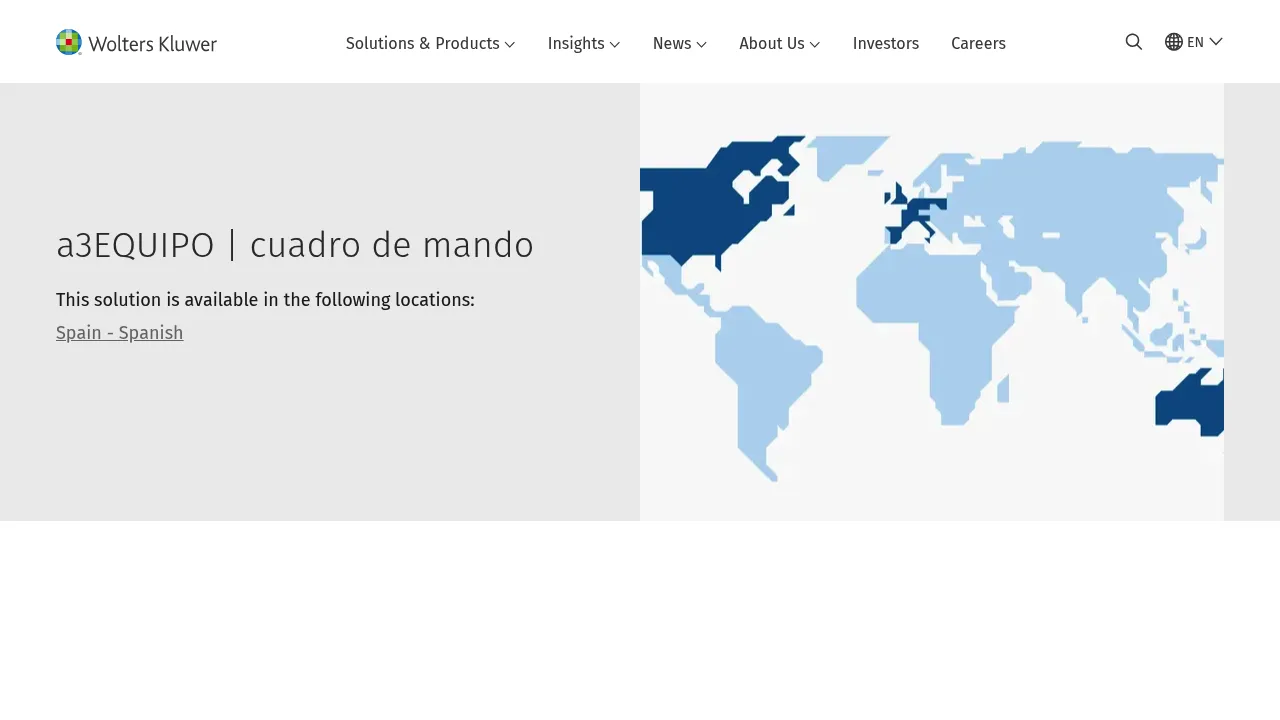
Task: Open the Insights dropdown
Action: [x=584, y=43]
